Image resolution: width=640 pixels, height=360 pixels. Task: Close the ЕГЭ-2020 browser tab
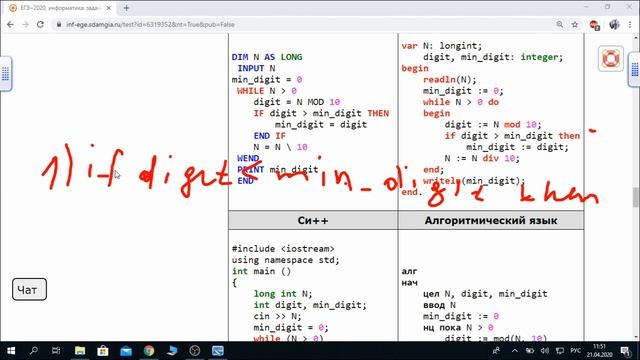pos(109,8)
